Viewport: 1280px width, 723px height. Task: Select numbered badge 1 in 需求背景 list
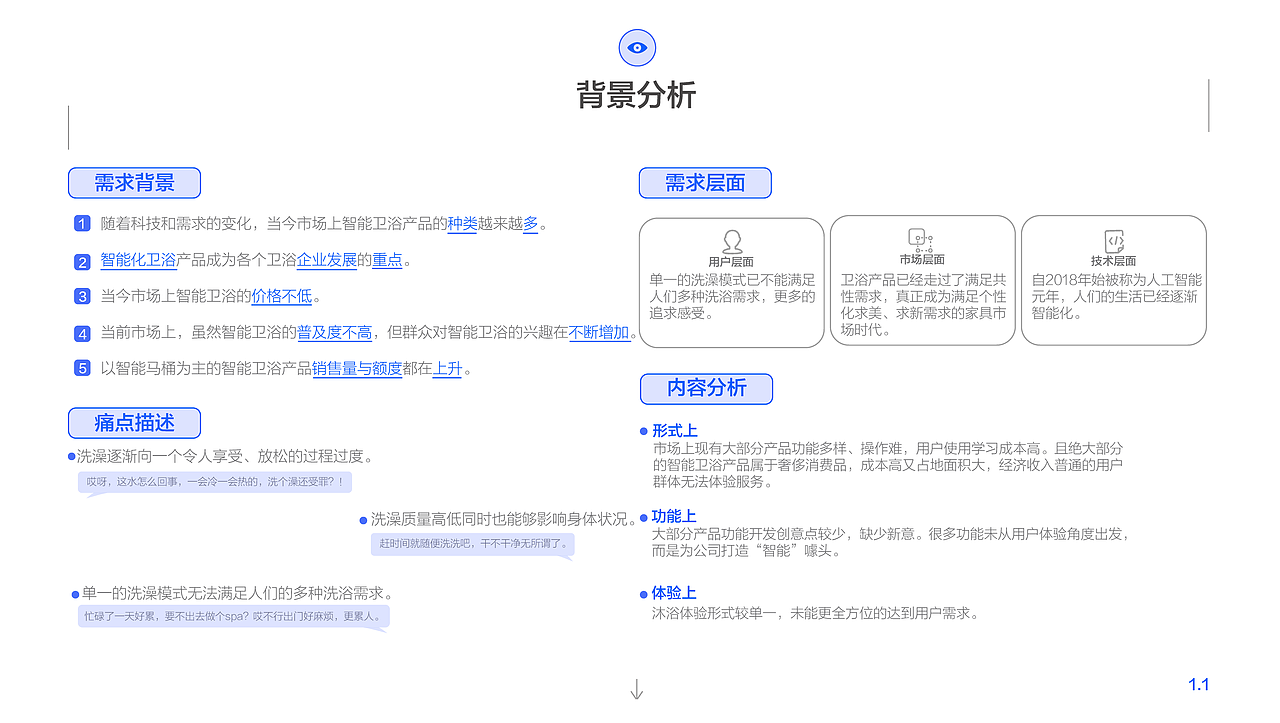[x=81, y=223]
